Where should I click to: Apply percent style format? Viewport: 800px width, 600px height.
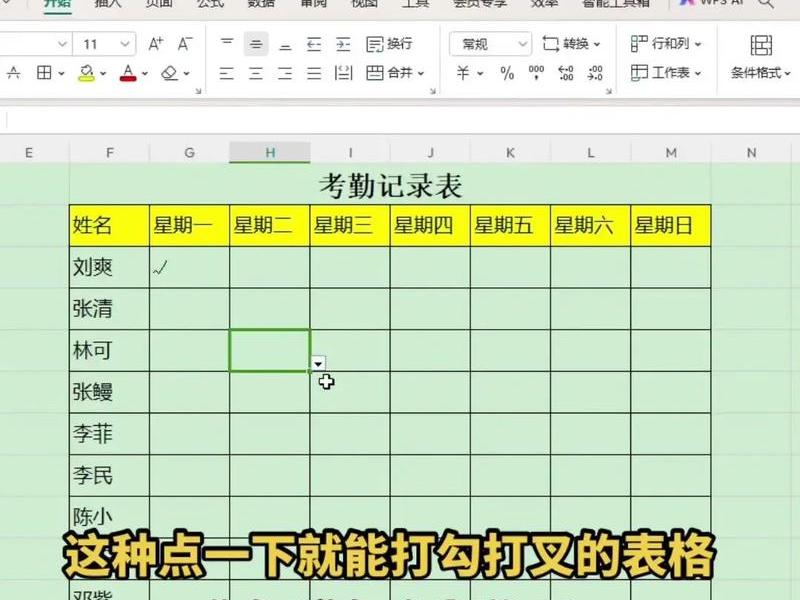(507, 73)
